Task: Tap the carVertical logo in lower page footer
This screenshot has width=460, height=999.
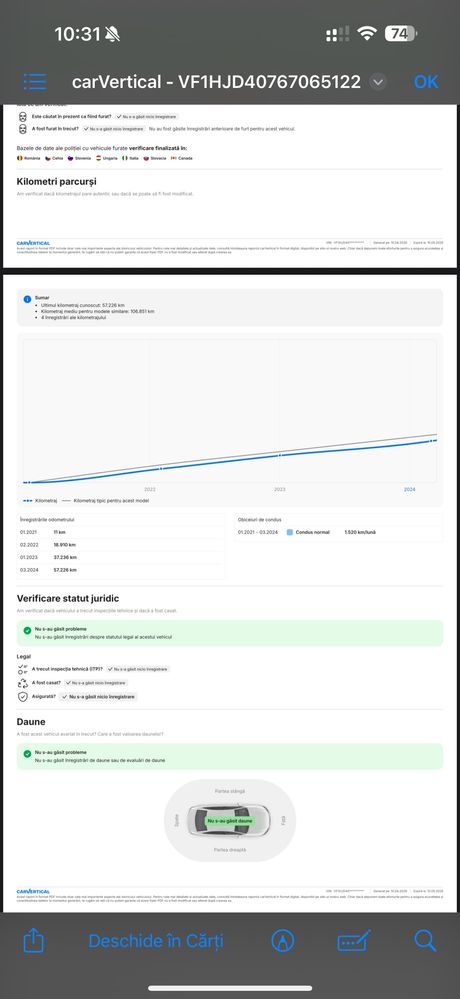Action: point(33,891)
